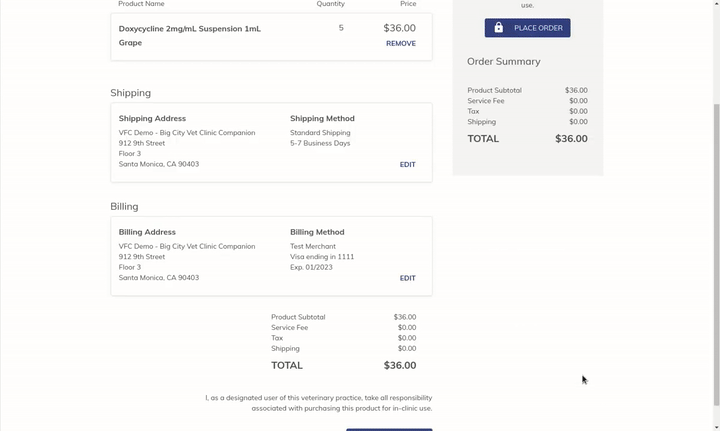Select the Shipping section heading
The width and height of the screenshot is (720, 431).
point(130,93)
